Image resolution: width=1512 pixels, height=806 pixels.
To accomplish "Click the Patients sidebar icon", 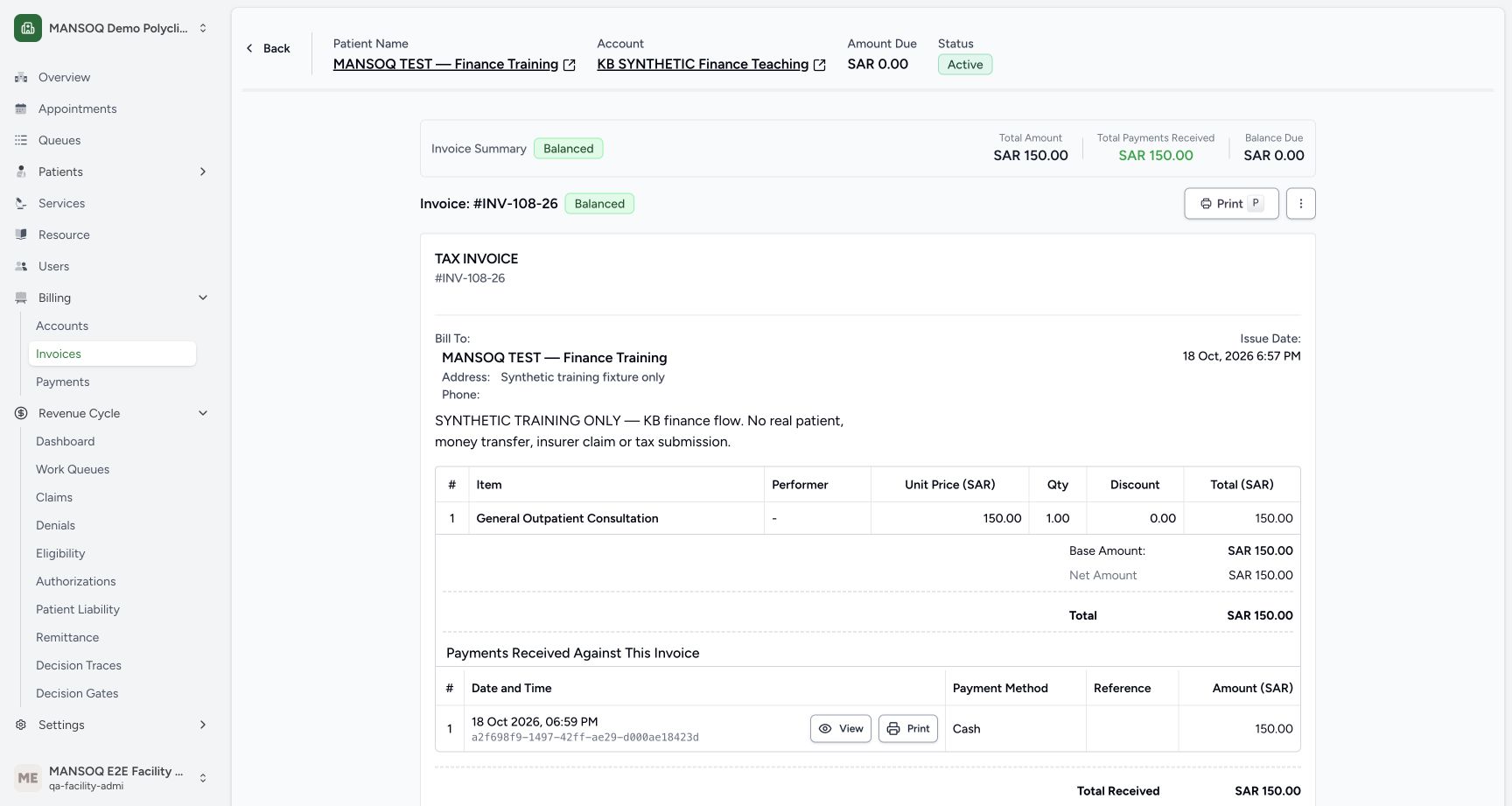I will click(x=21, y=172).
